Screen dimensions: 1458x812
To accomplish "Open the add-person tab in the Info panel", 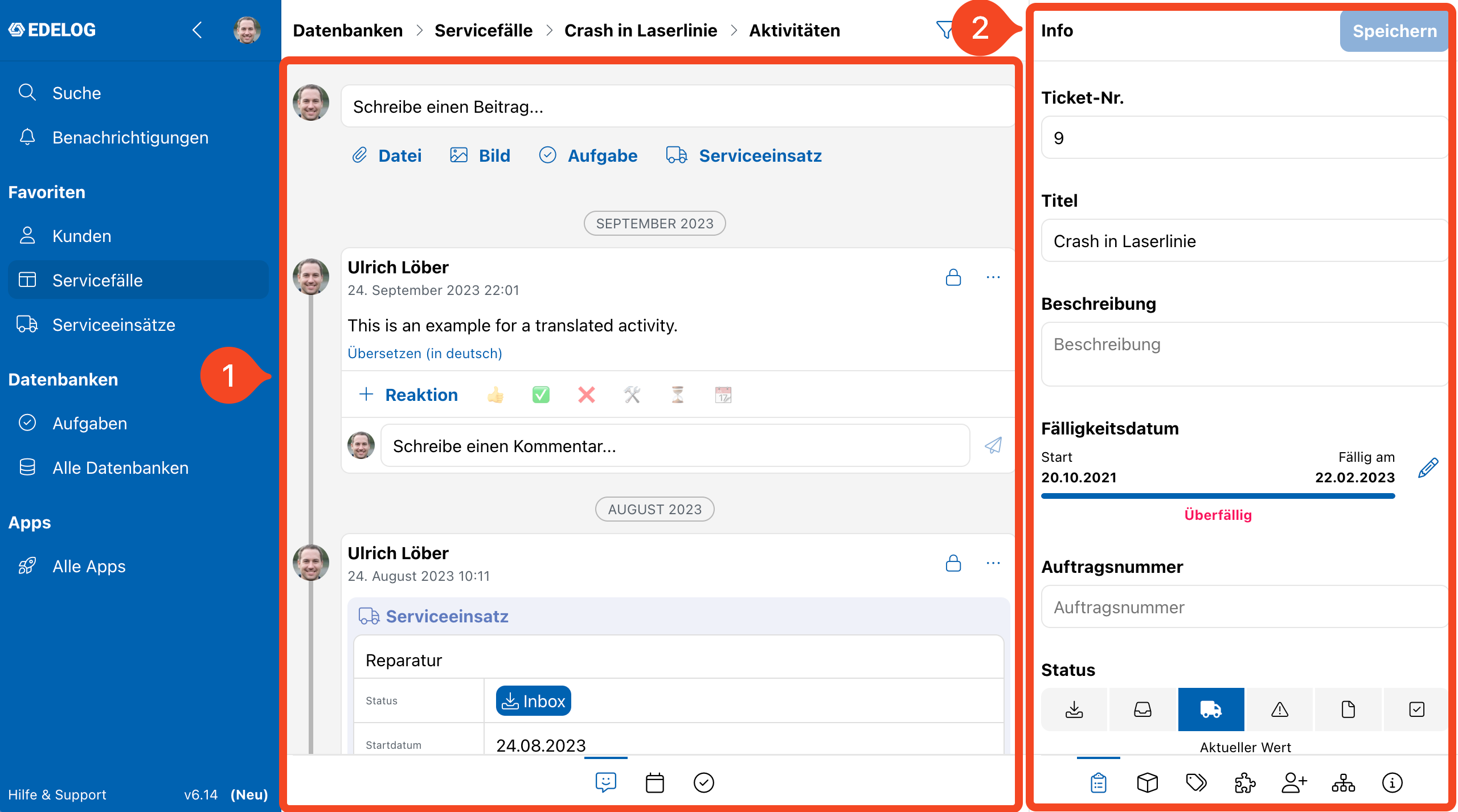I will (x=1295, y=782).
